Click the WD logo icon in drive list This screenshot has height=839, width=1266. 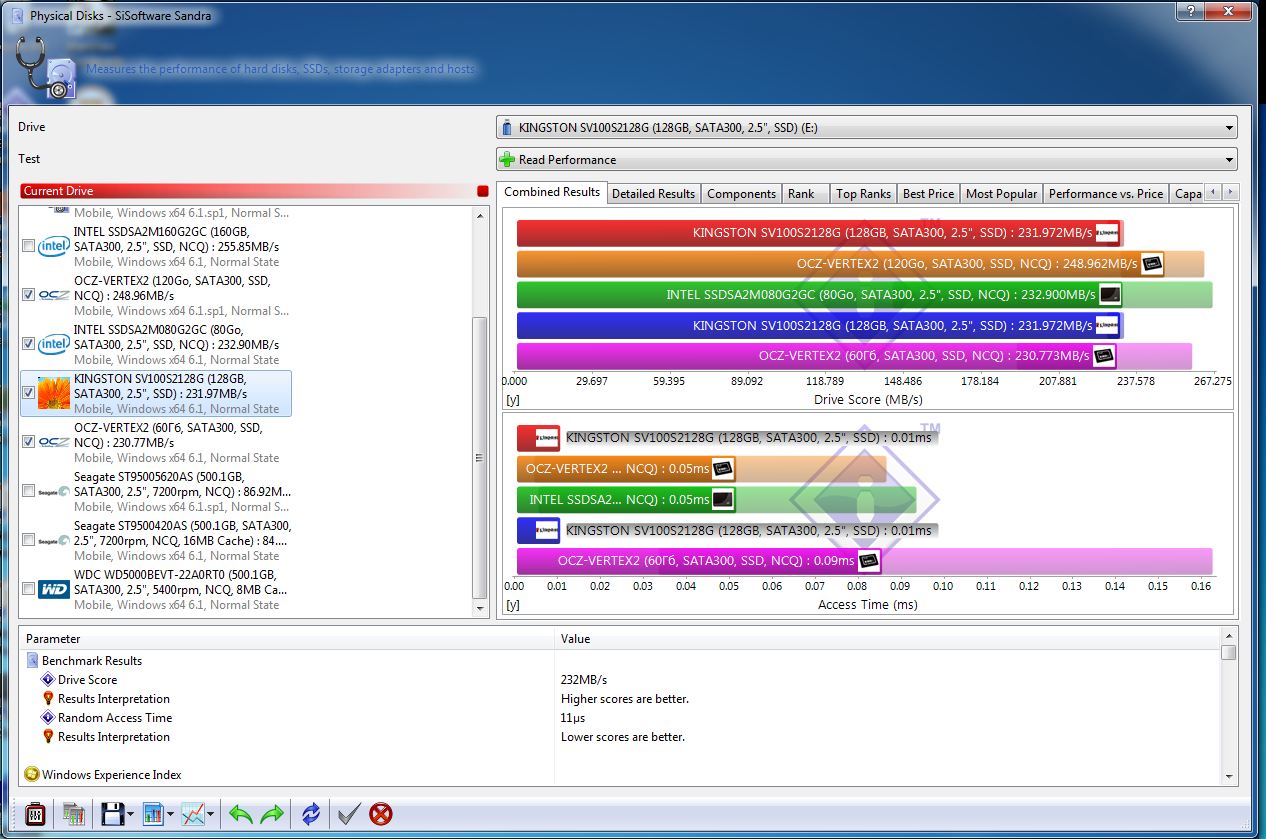53,590
